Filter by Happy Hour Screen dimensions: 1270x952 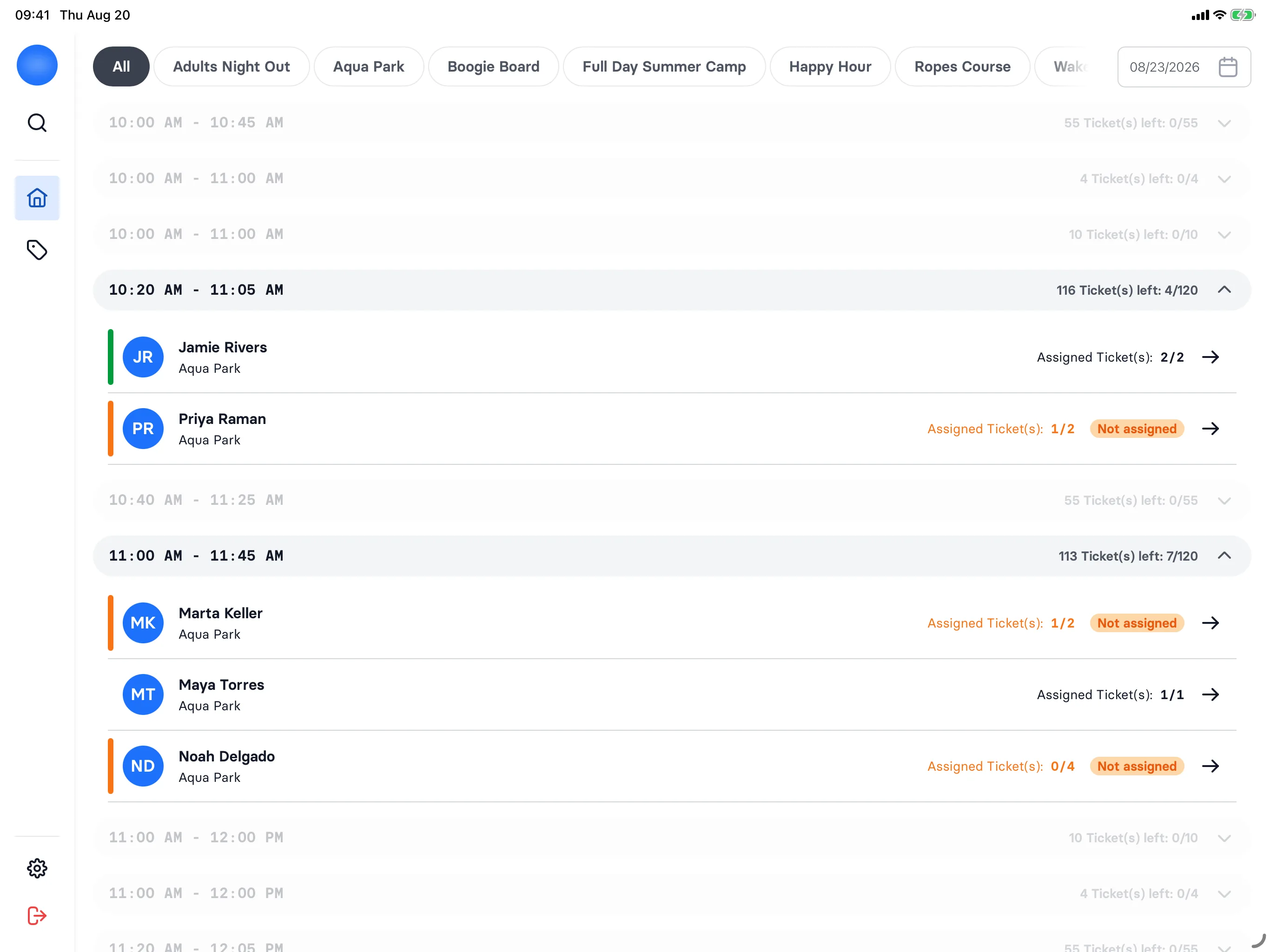point(830,66)
